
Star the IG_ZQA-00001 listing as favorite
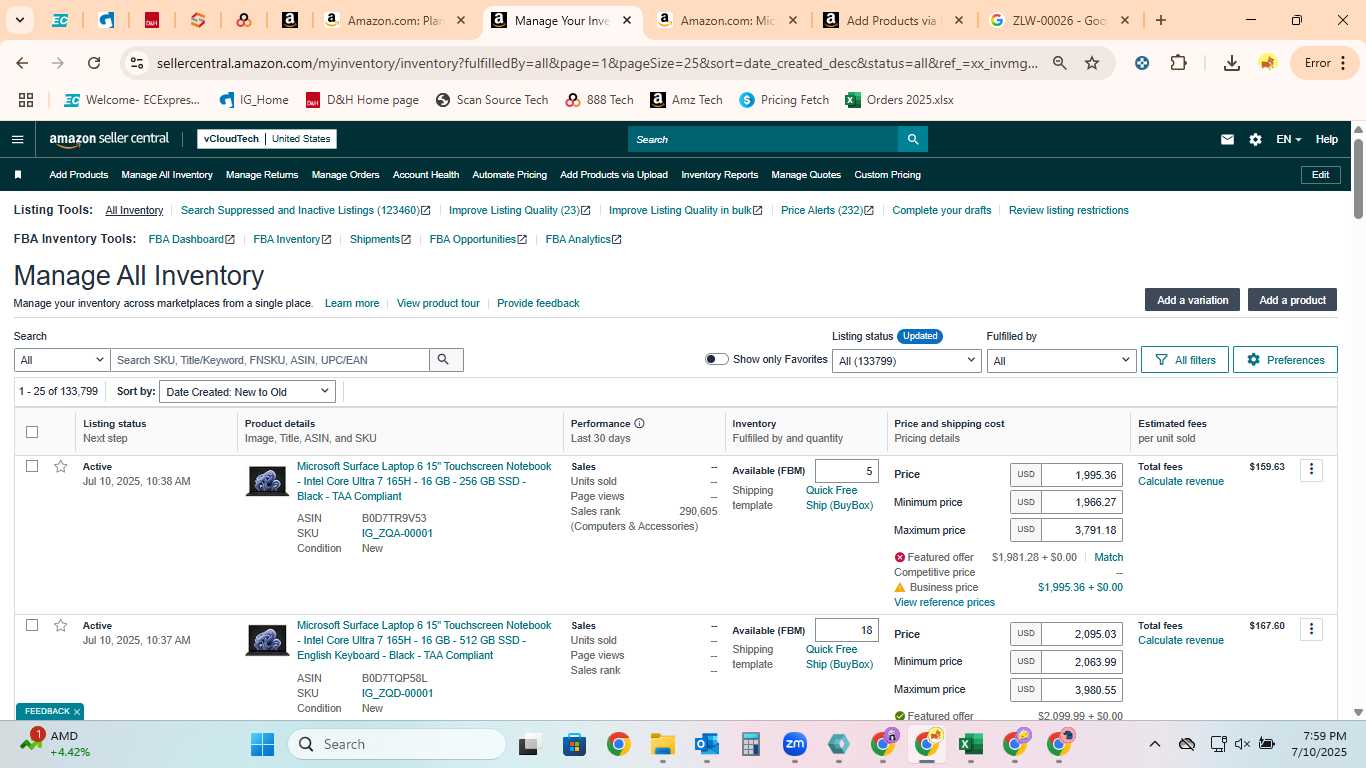[x=61, y=467]
